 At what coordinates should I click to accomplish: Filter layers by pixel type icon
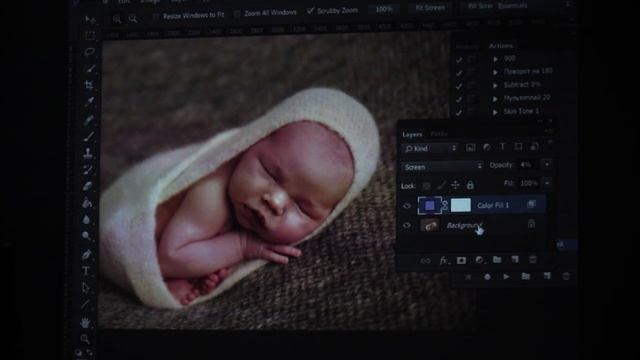pyautogui.click(x=470, y=148)
